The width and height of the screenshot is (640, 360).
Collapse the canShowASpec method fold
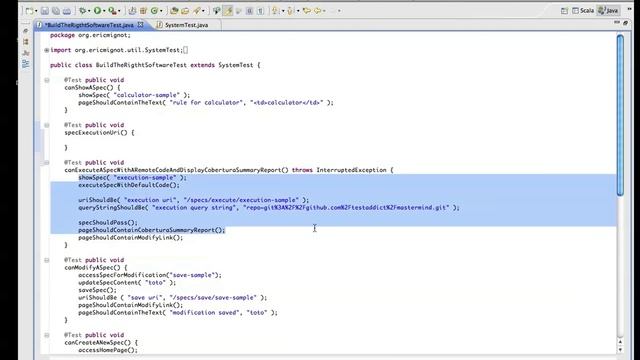tap(47, 80)
